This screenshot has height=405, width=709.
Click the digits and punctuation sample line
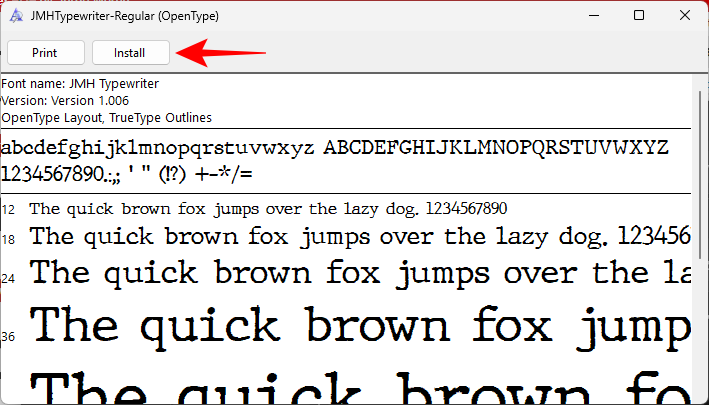[127, 174]
